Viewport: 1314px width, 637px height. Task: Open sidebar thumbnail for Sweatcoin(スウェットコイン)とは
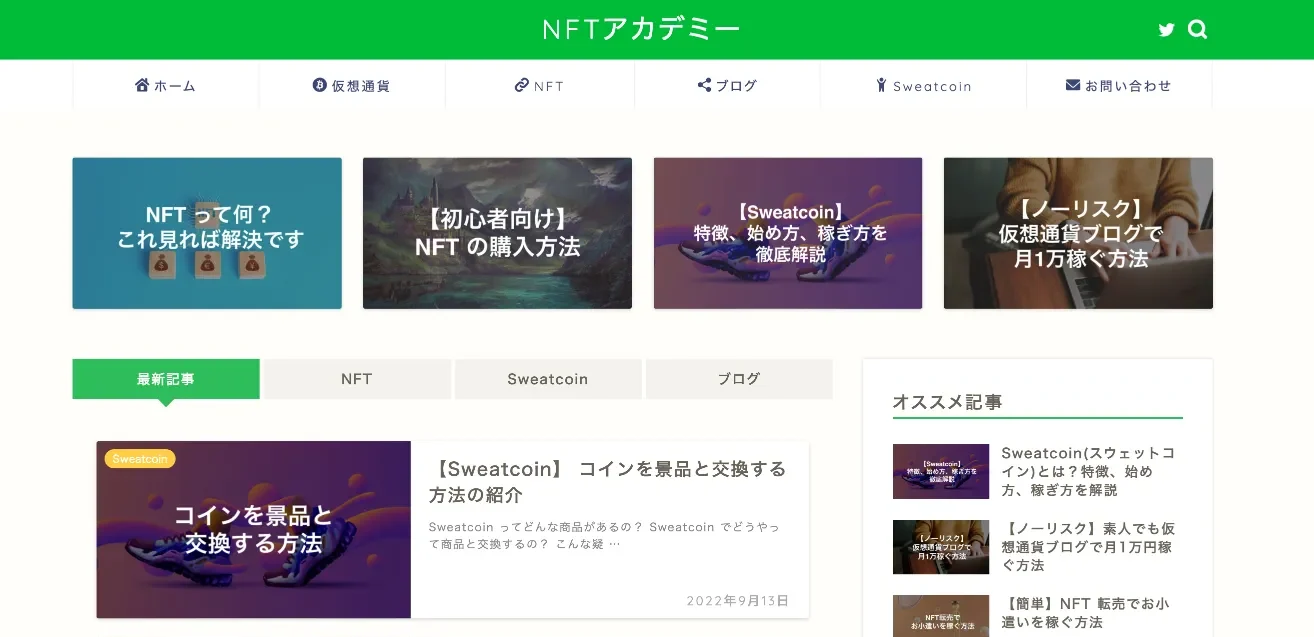[941, 471]
